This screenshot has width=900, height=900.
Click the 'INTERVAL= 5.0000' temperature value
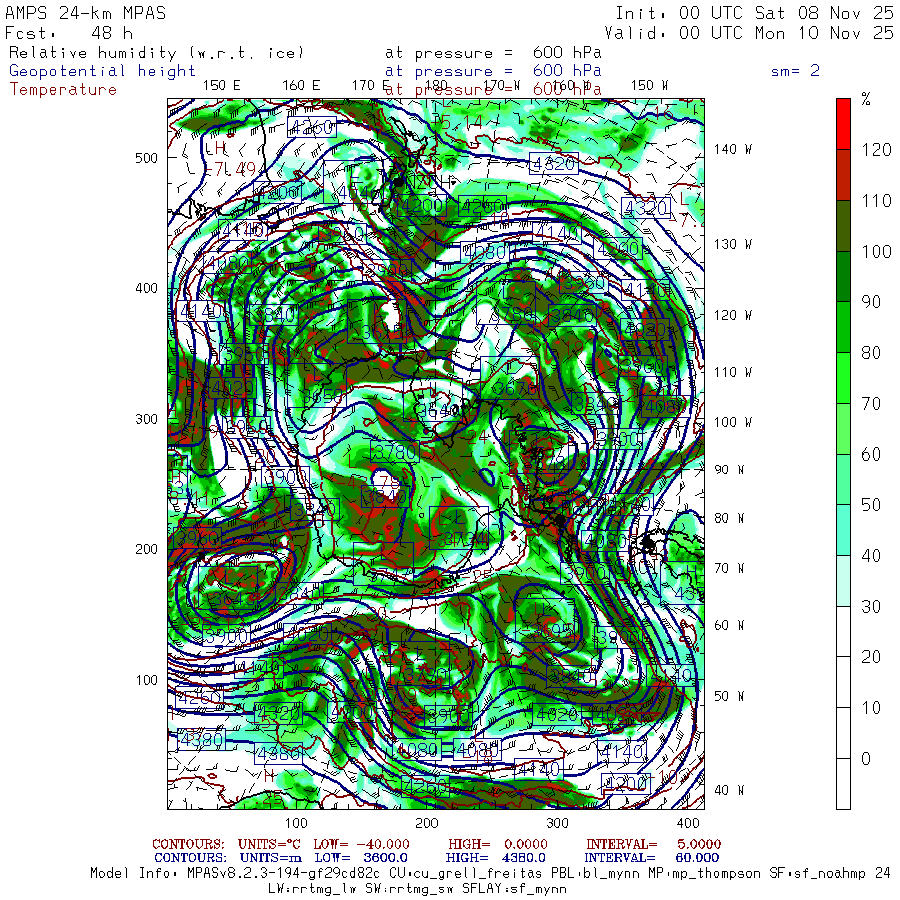(x=654, y=844)
